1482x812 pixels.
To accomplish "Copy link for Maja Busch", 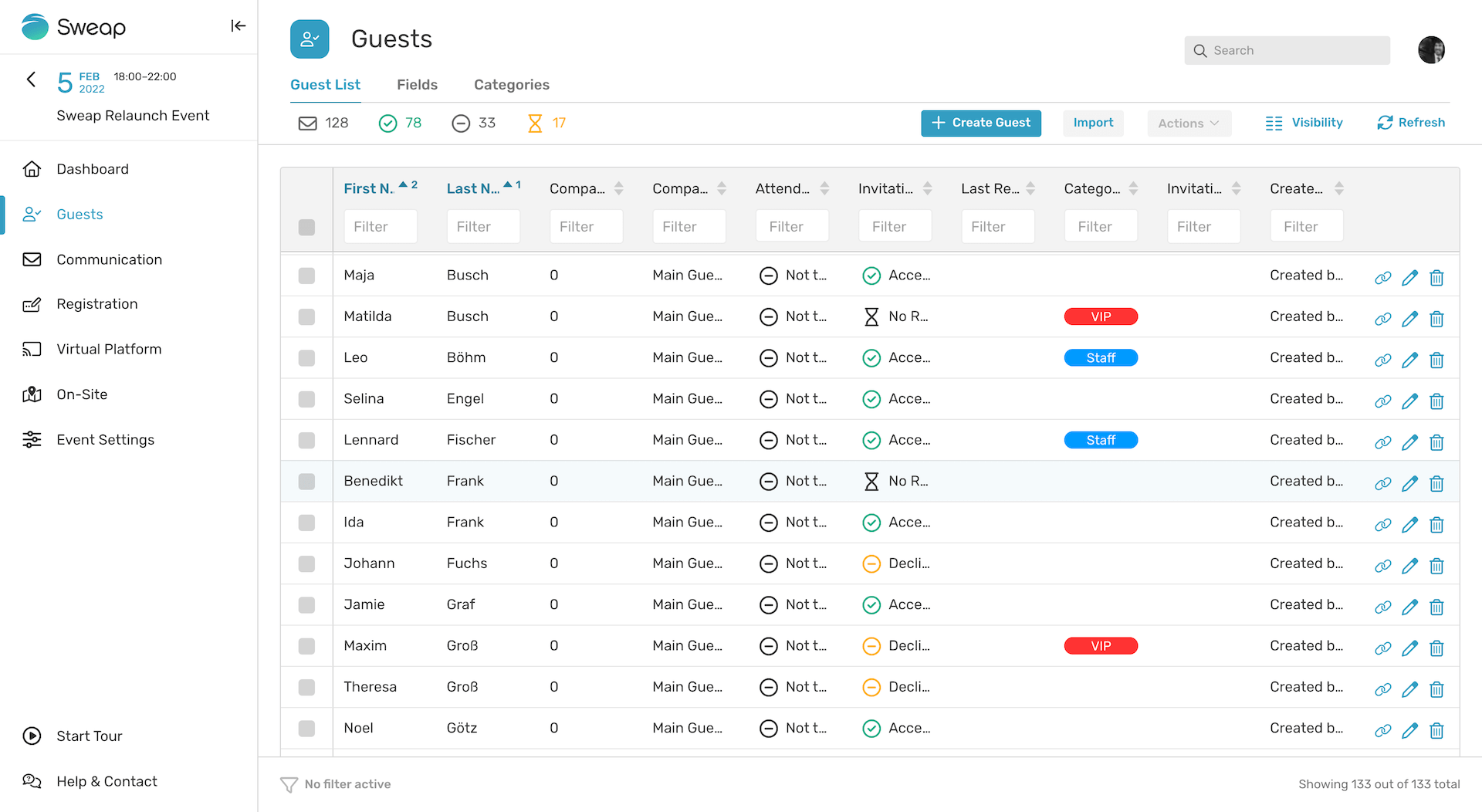I will [1382, 278].
